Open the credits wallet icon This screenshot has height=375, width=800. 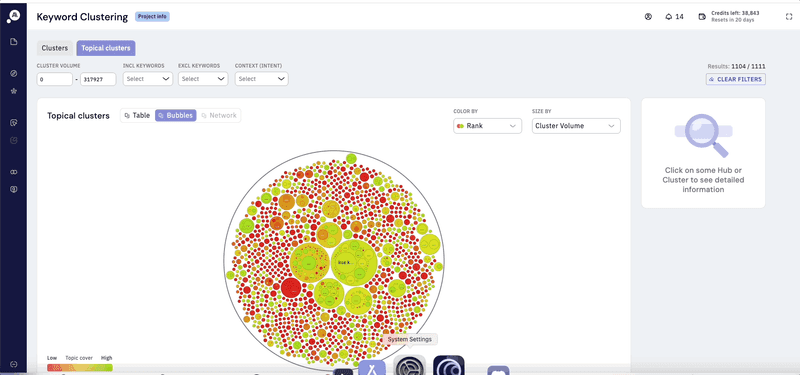click(702, 16)
